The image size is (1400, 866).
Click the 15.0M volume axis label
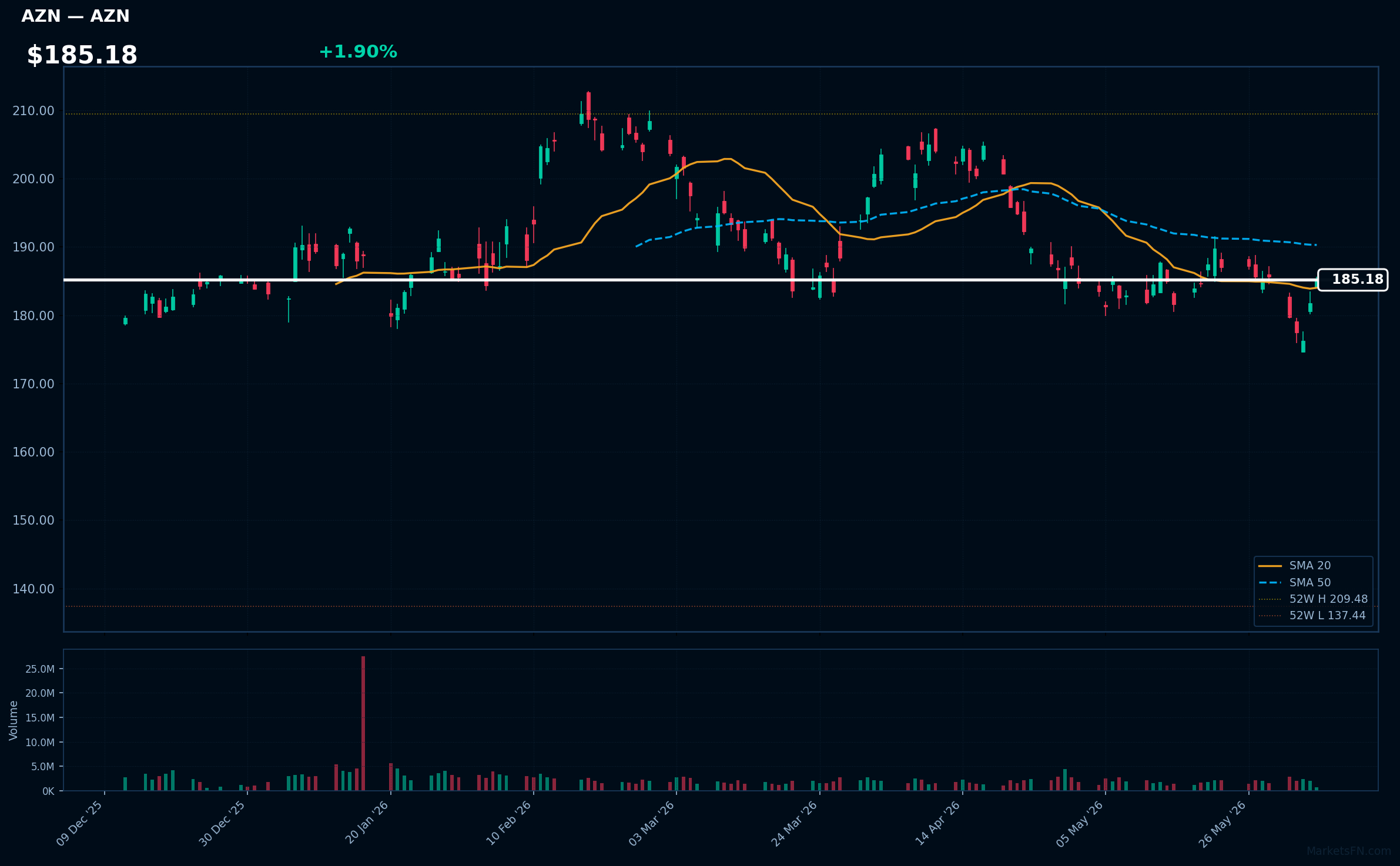point(40,718)
